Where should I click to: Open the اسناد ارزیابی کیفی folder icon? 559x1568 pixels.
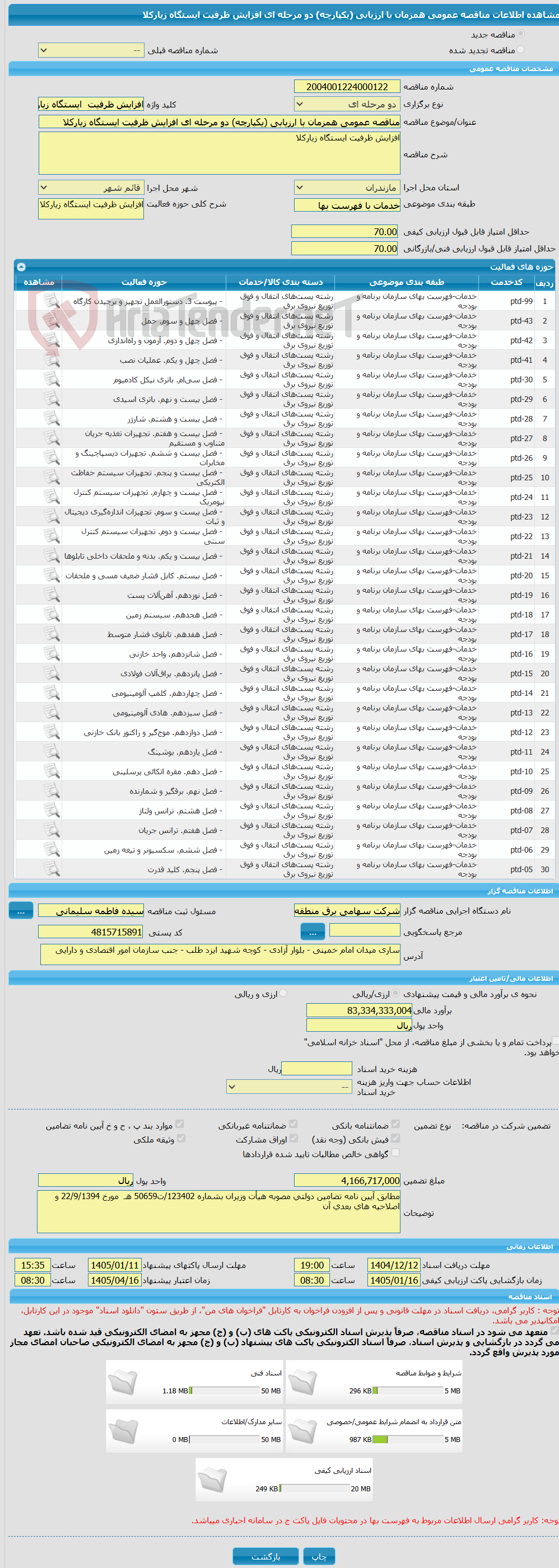[212, 1480]
